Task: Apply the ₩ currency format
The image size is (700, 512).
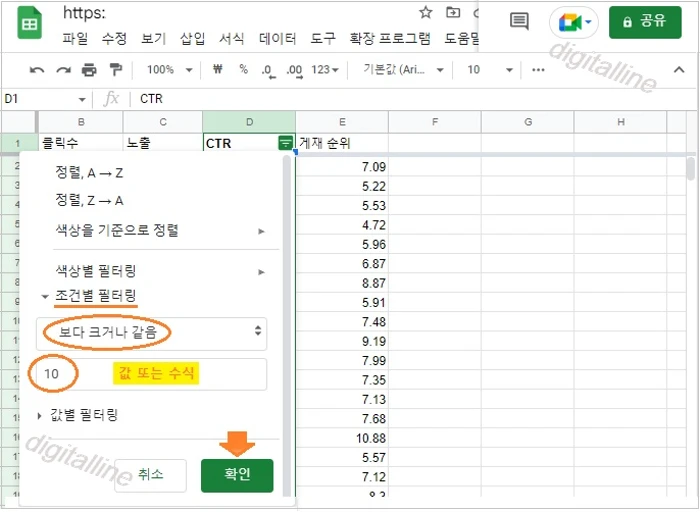Action: 218,69
